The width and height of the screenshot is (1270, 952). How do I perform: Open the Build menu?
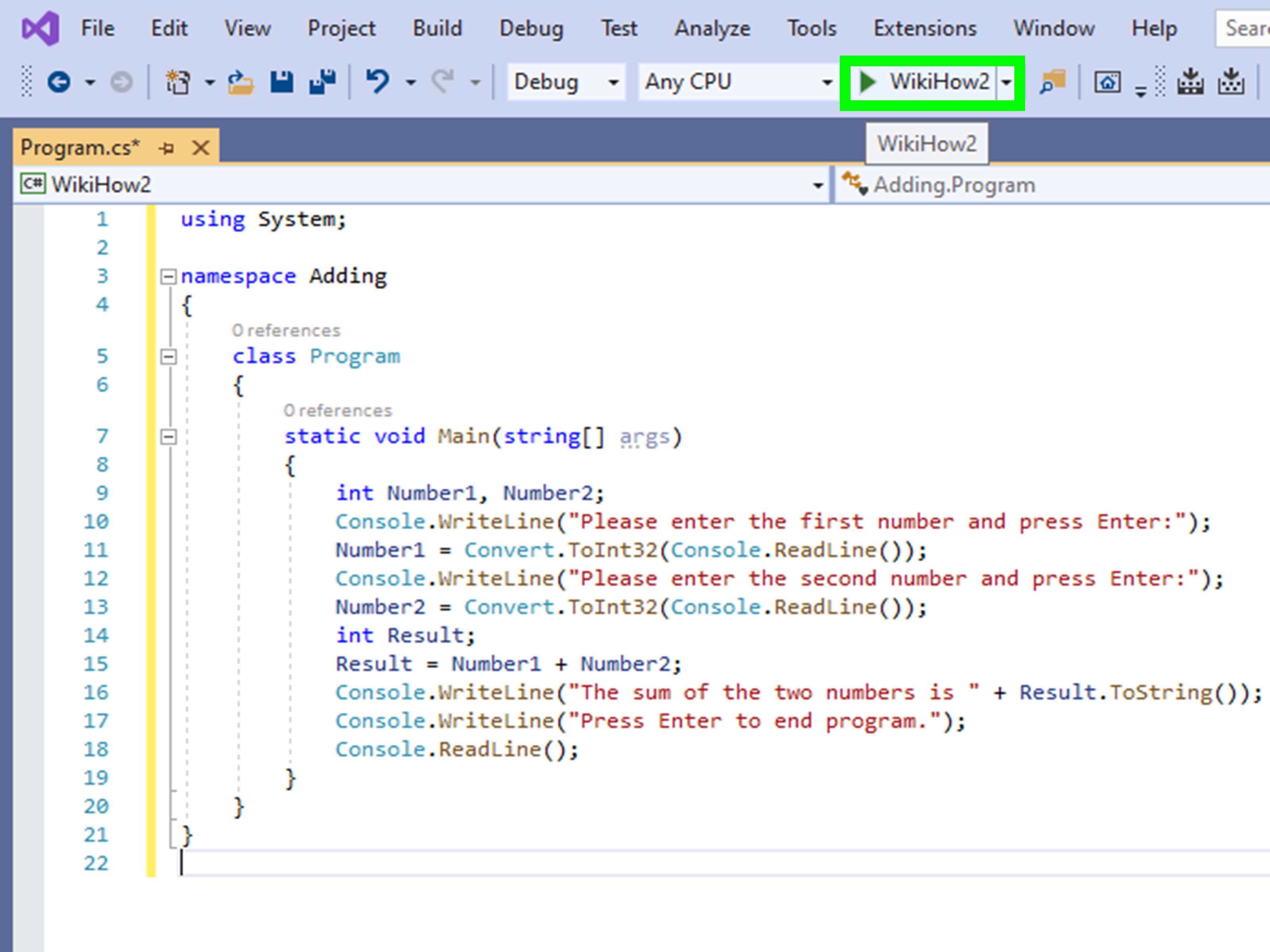pyautogui.click(x=437, y=28)
